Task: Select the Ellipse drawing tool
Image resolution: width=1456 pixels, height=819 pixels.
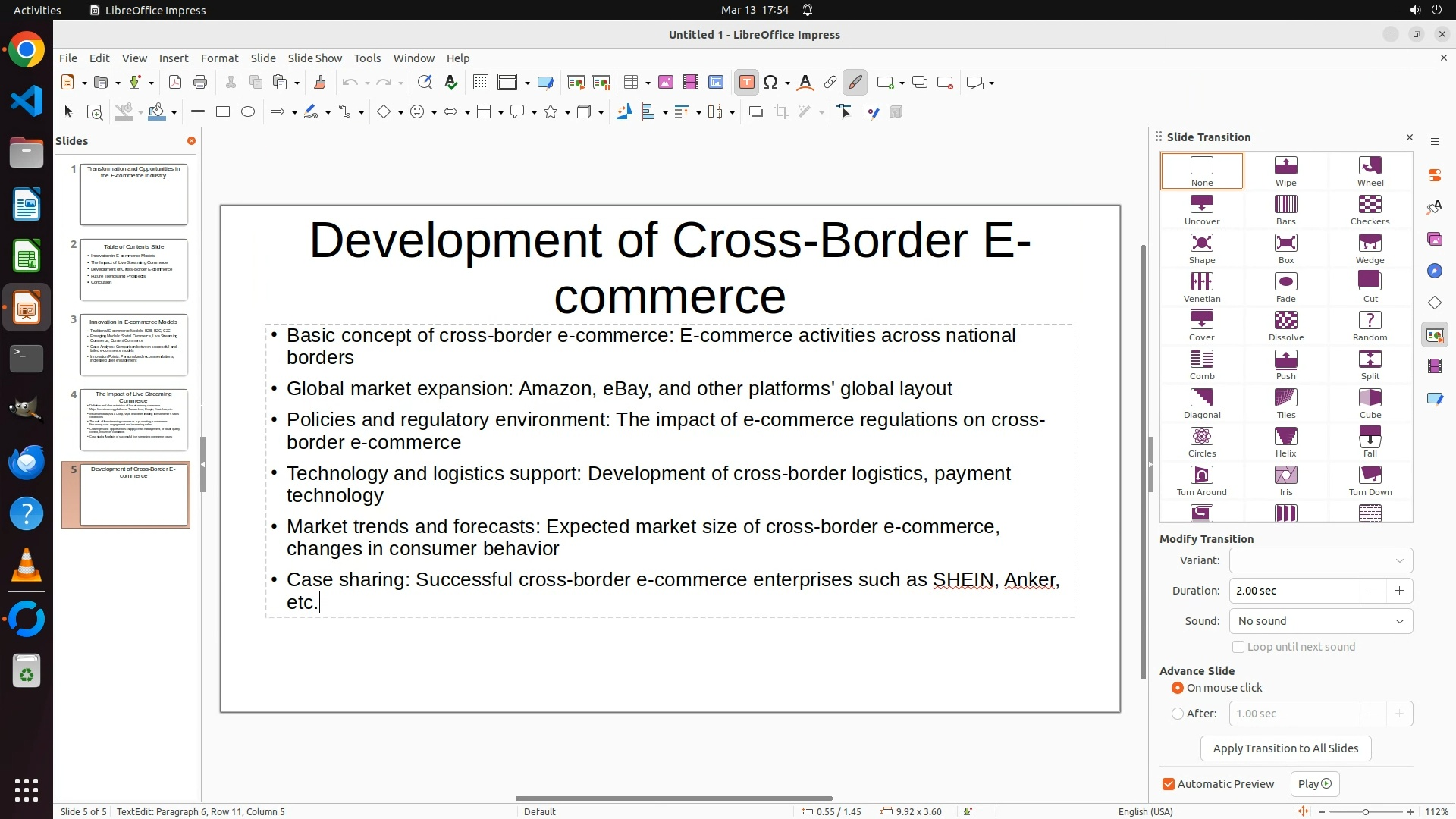Action: 248,112
